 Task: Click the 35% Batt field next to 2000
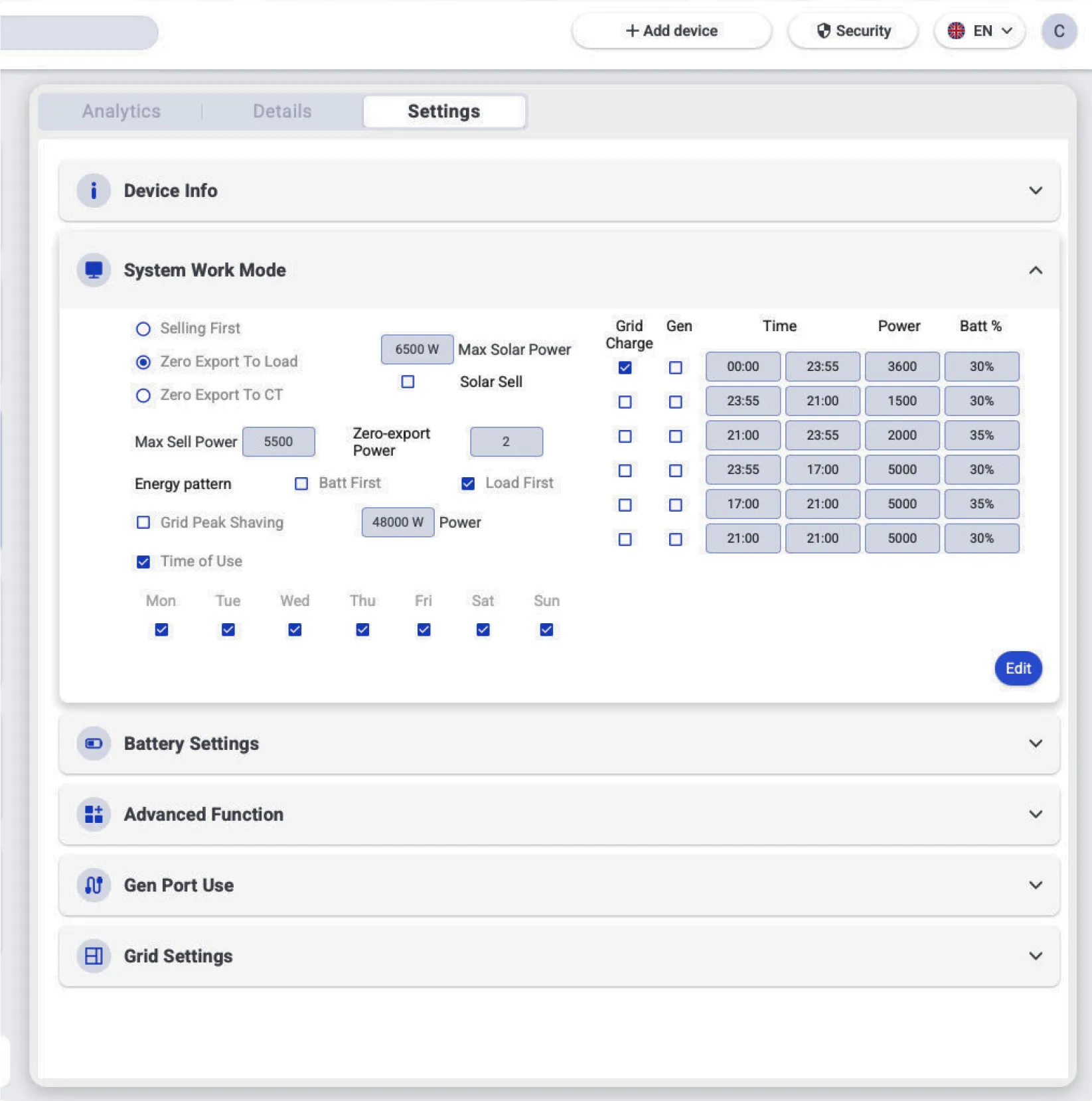(982, 436)
